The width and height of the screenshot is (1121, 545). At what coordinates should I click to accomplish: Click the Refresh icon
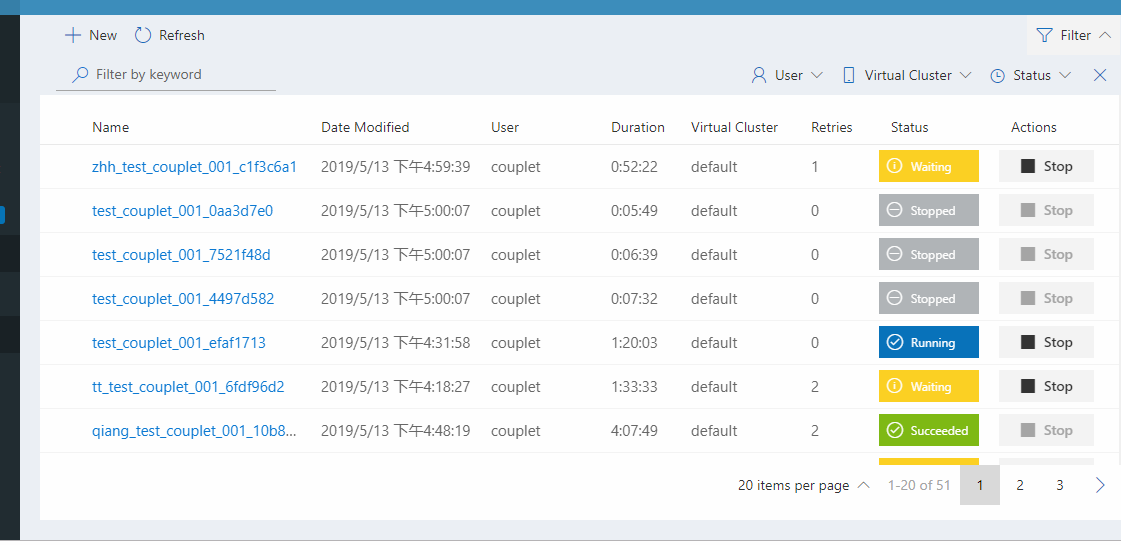pyautogui.click(x=143, y=35)
